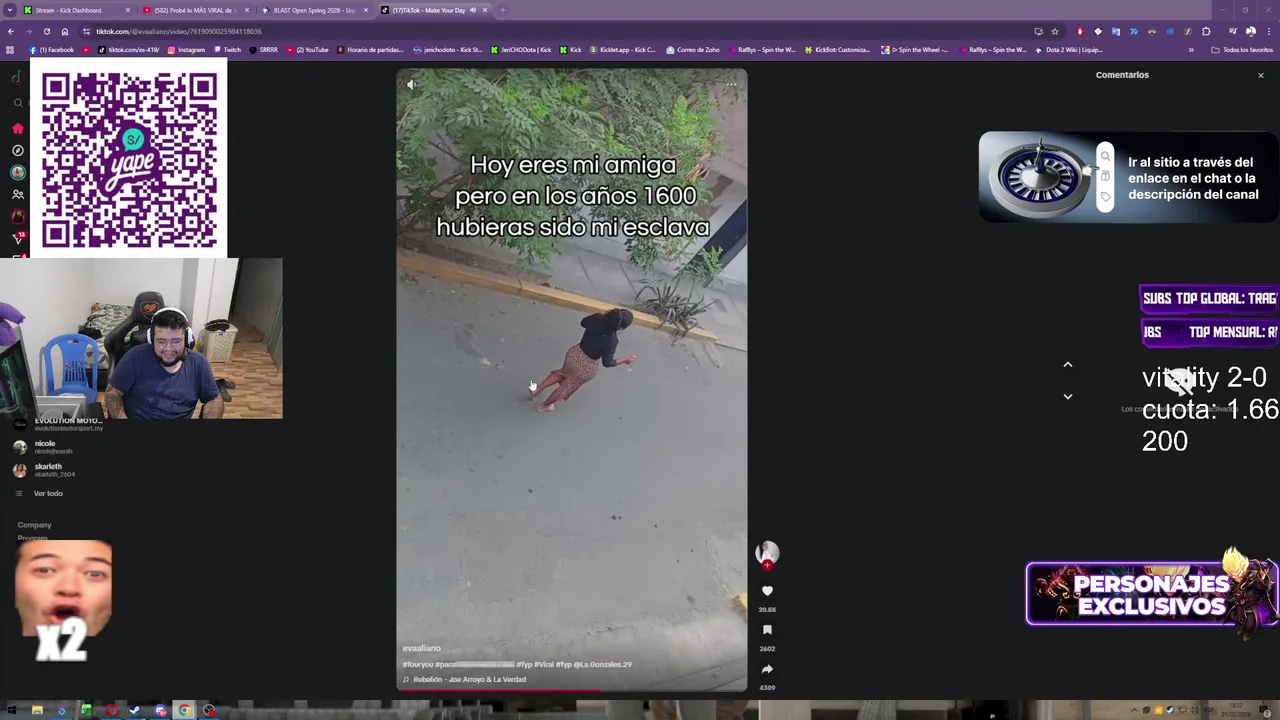Like the TikTok video with heart icon

(x=767, y=591)
